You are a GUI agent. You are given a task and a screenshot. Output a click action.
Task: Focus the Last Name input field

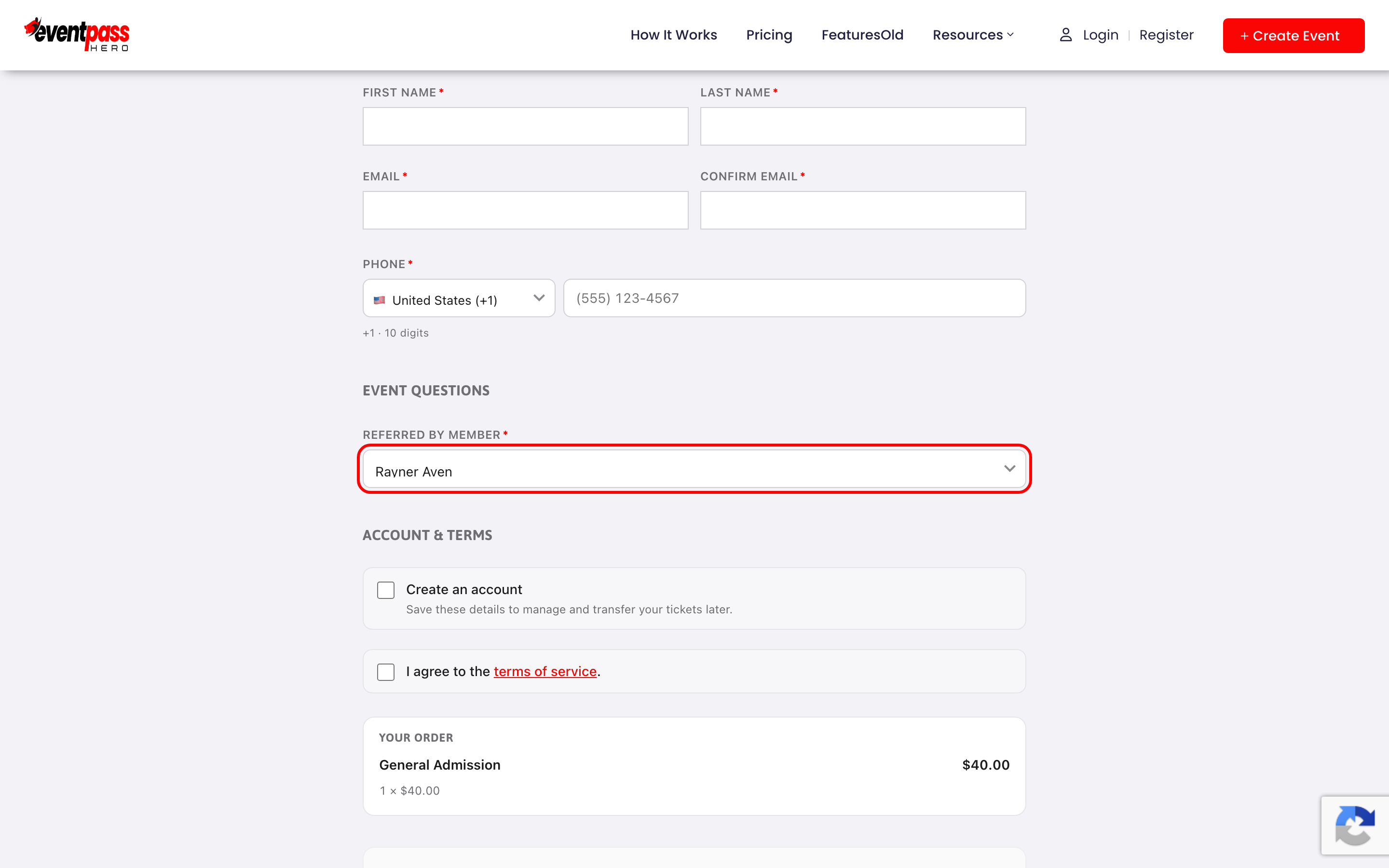coord(863,126)
